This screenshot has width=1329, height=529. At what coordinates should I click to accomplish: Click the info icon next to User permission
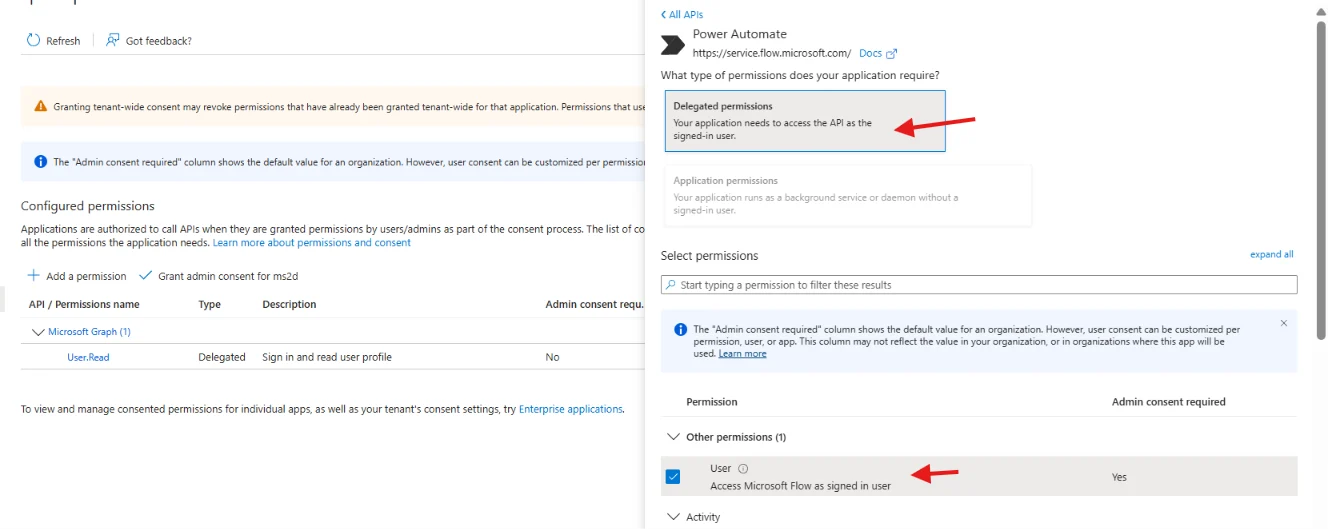pos(743,468)
